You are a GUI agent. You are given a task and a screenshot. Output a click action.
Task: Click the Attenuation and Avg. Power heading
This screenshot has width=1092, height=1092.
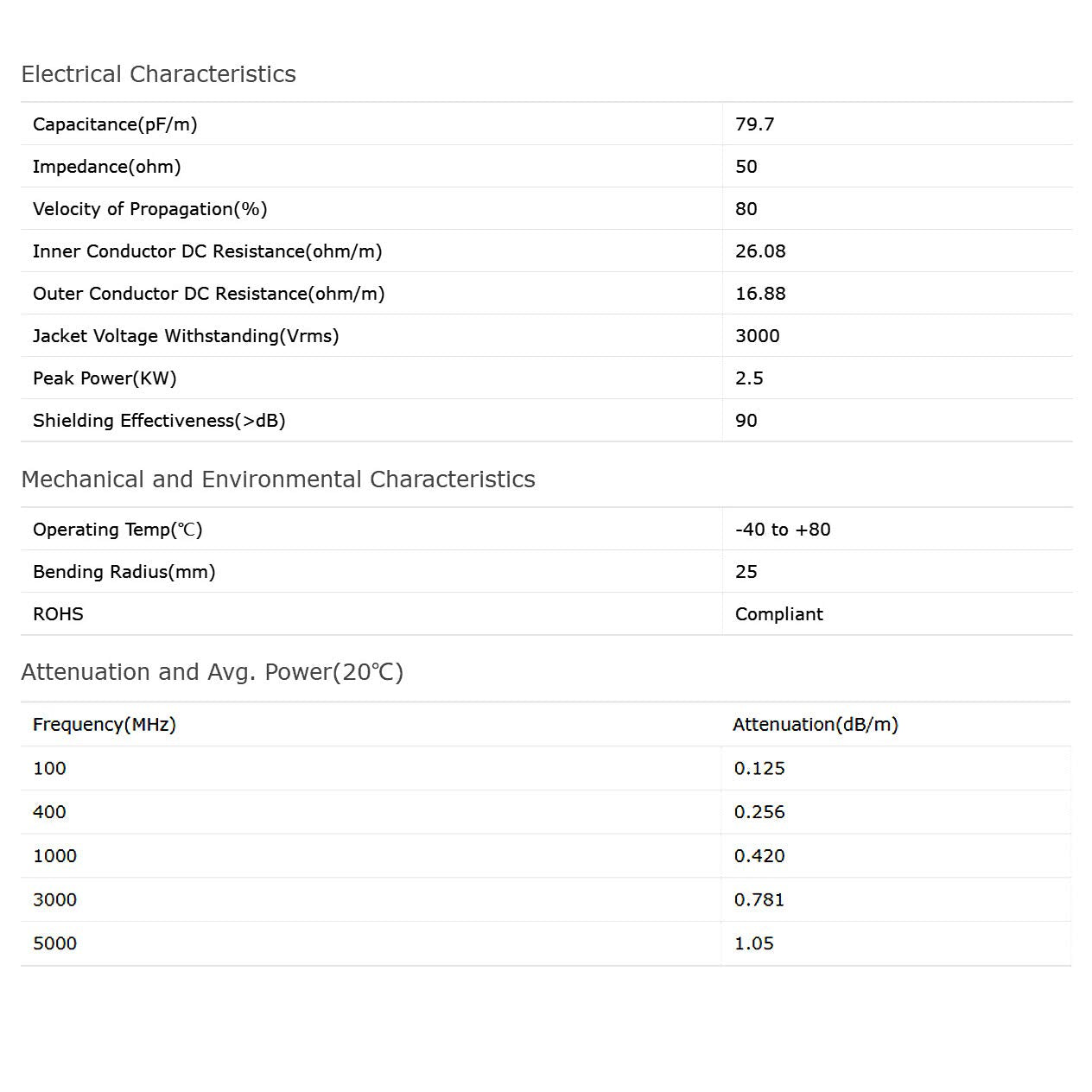point(212,672)
